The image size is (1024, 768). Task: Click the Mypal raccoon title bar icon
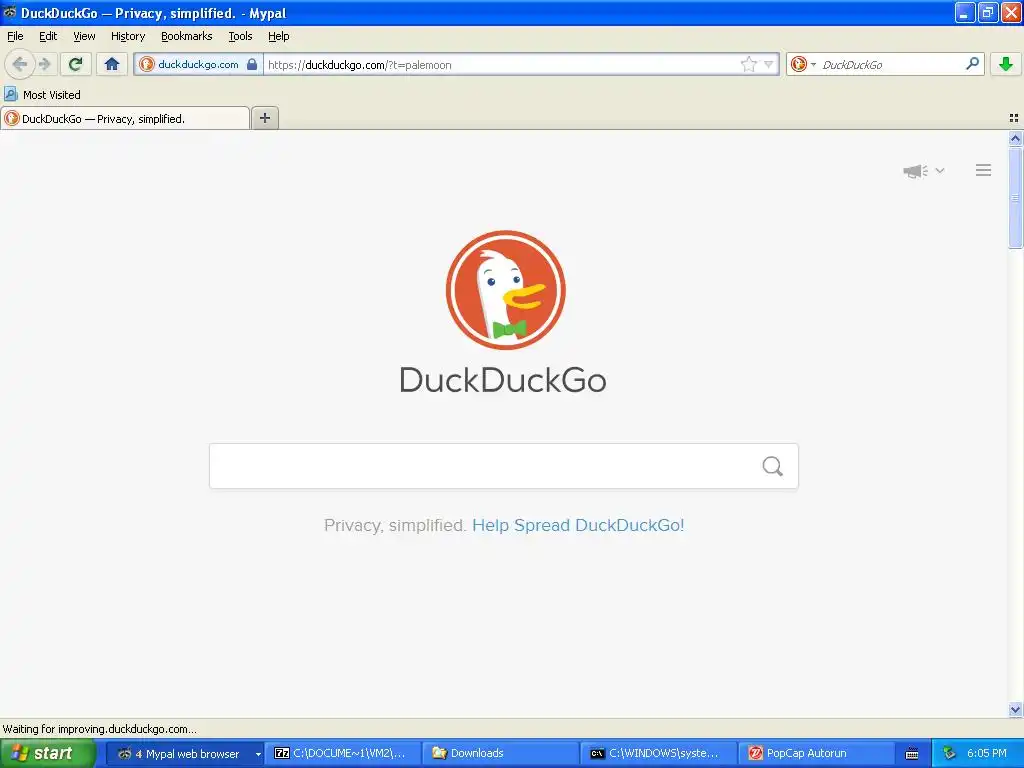(x=9, y=12)
